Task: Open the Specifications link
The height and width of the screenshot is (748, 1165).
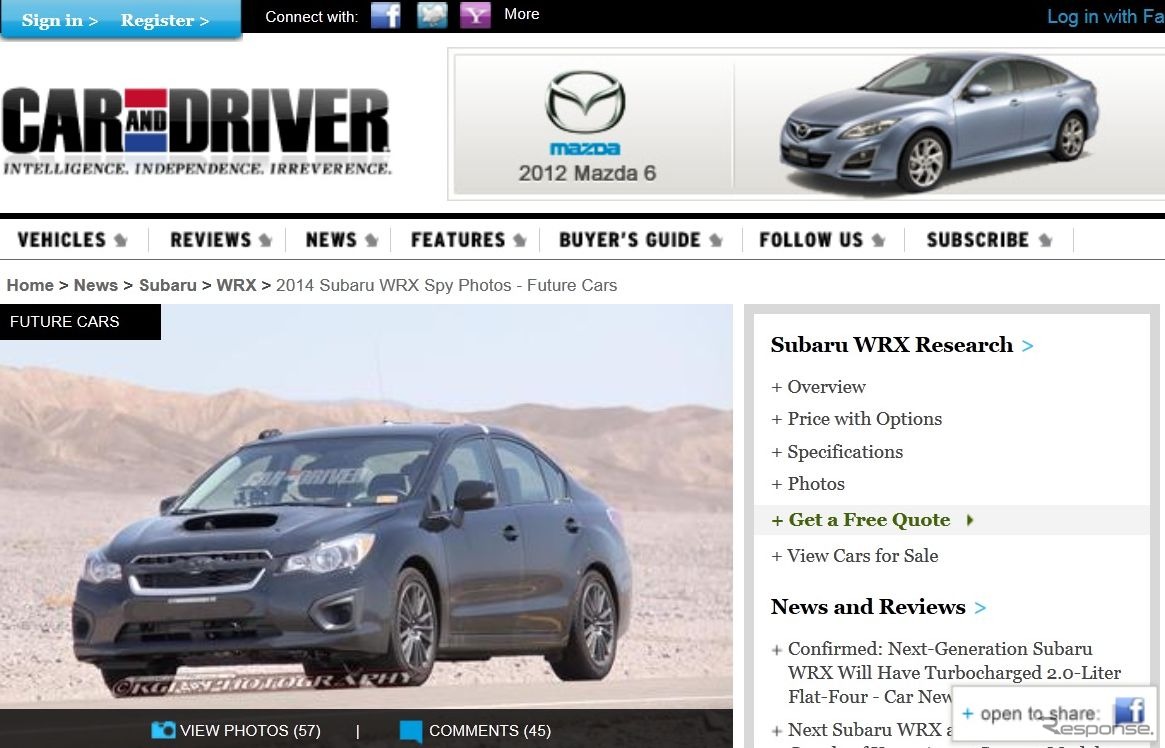Action: pyautogui.click(x=845, y=452)
